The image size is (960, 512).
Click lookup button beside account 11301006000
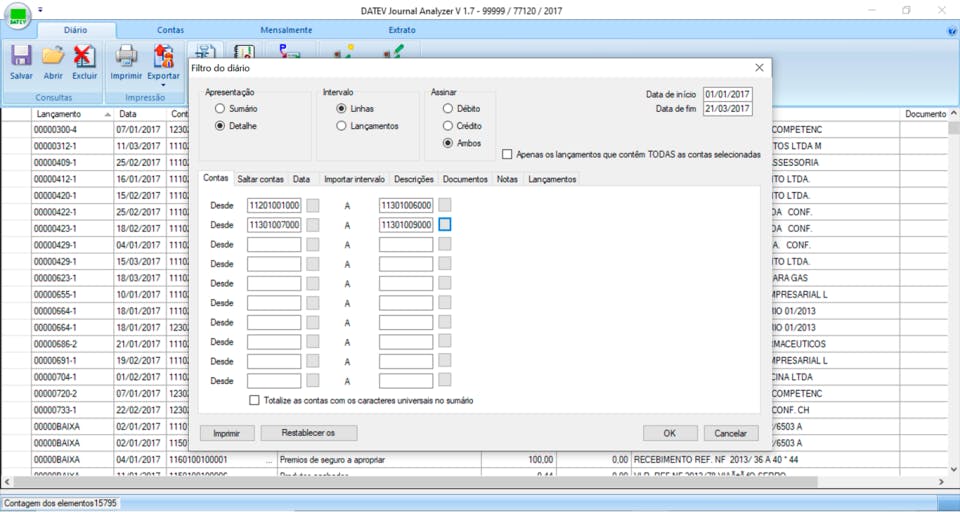(x=445, y=205)
